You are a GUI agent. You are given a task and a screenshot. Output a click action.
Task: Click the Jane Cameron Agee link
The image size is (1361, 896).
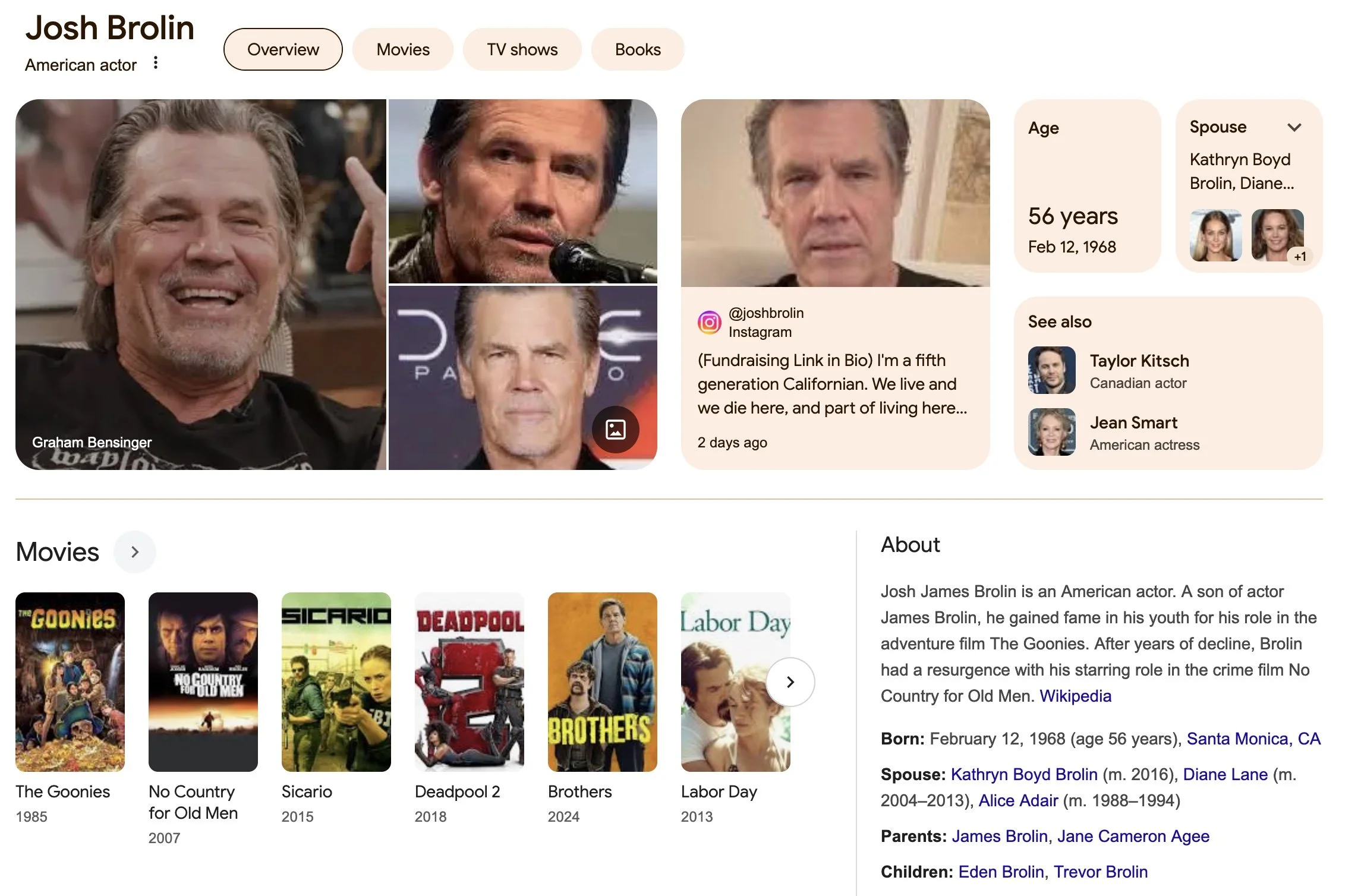click(x=1133, y=836)
